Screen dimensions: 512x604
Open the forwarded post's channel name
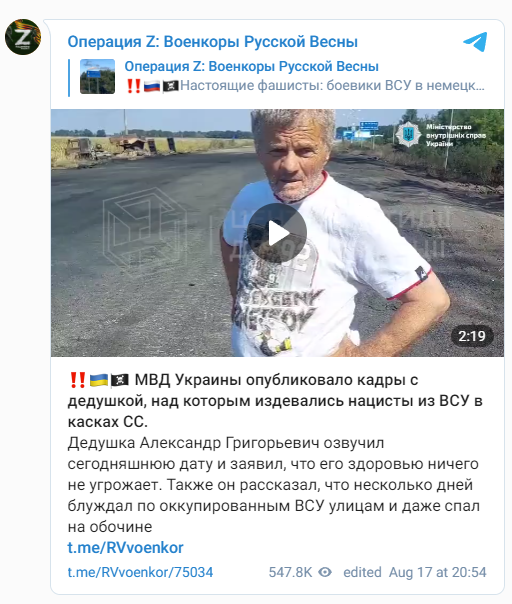tap(251, 66)
